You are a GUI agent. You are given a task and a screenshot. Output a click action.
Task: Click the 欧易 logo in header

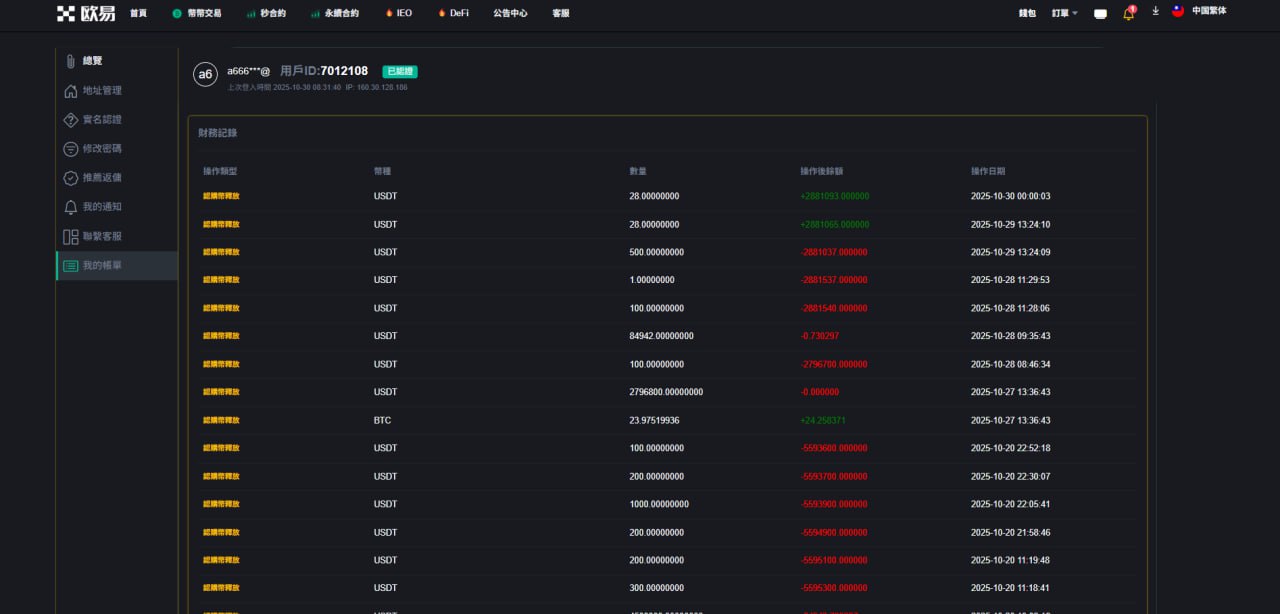(x=85, y=13)
